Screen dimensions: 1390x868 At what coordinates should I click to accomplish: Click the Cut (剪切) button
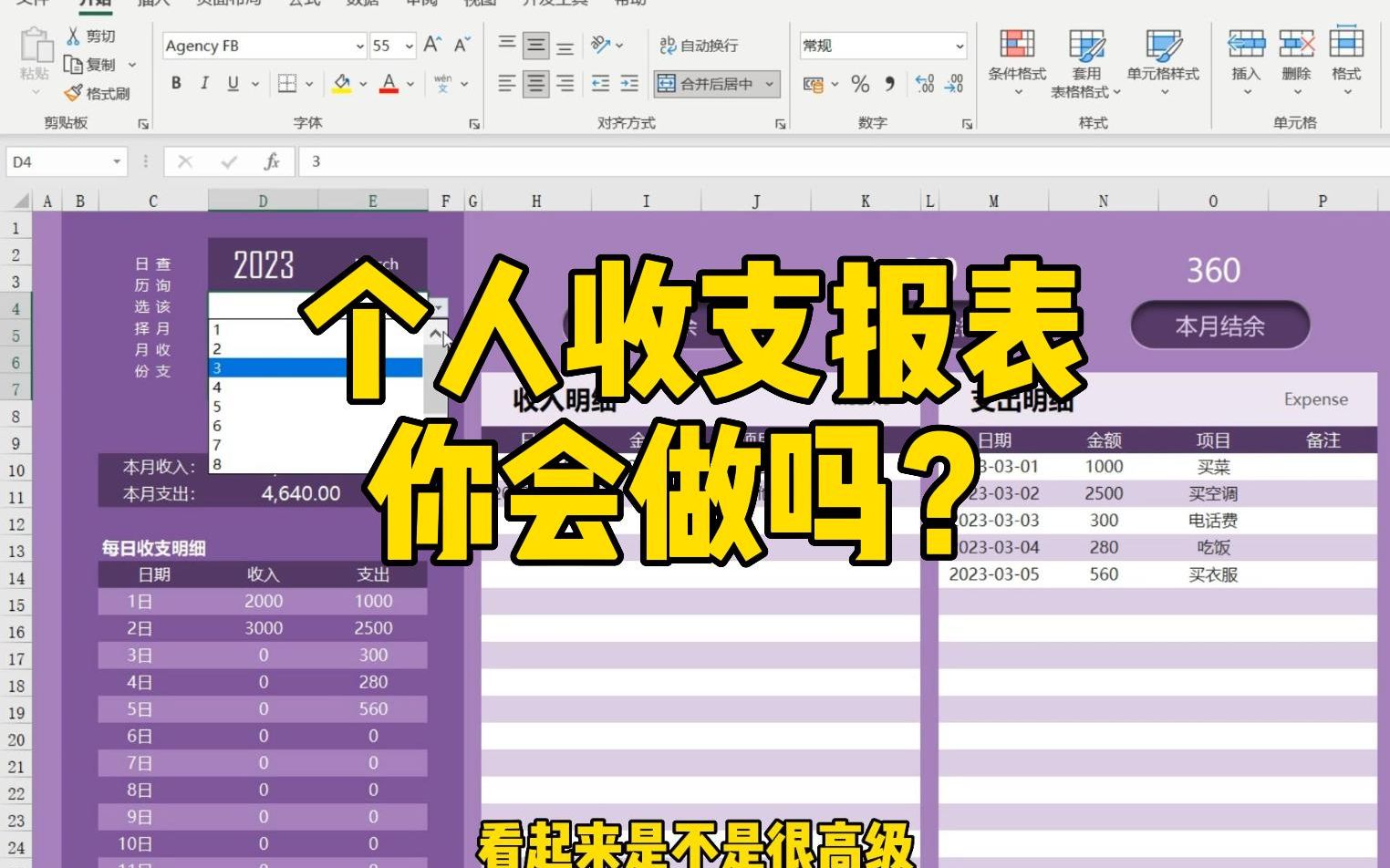pos(90,36)
